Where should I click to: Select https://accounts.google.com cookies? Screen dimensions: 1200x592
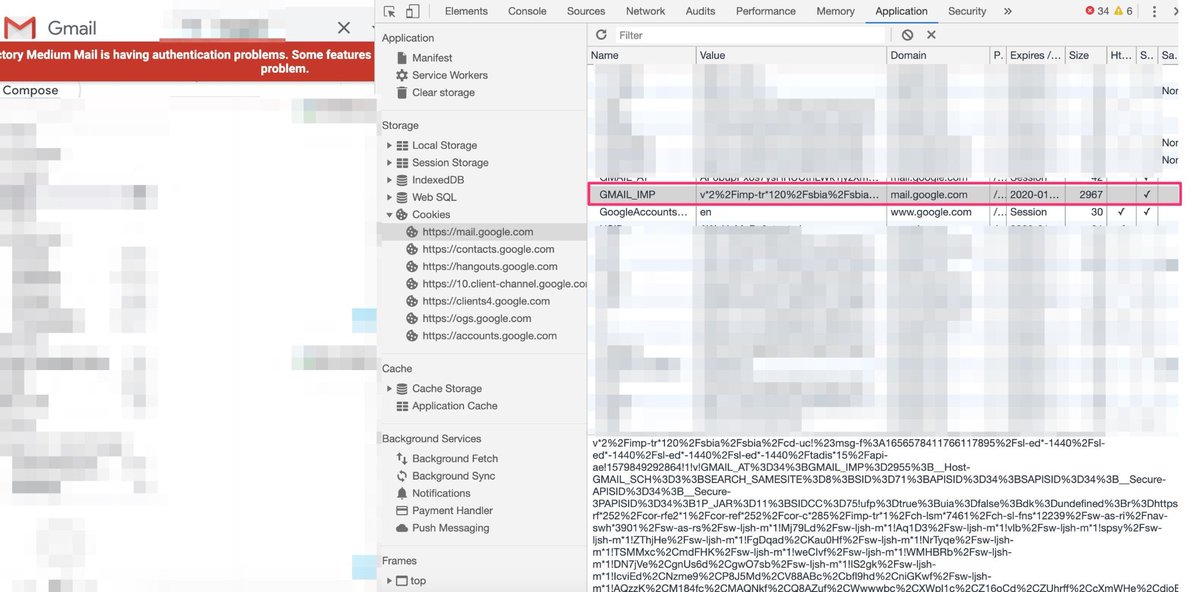pos(489,336)
